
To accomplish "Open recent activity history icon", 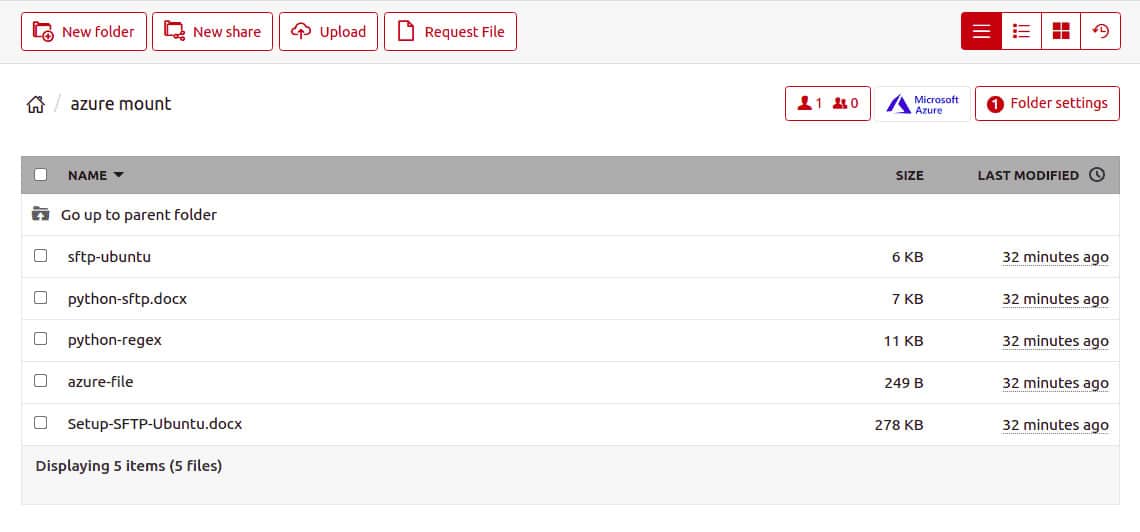I will (x=1101, y=31).
